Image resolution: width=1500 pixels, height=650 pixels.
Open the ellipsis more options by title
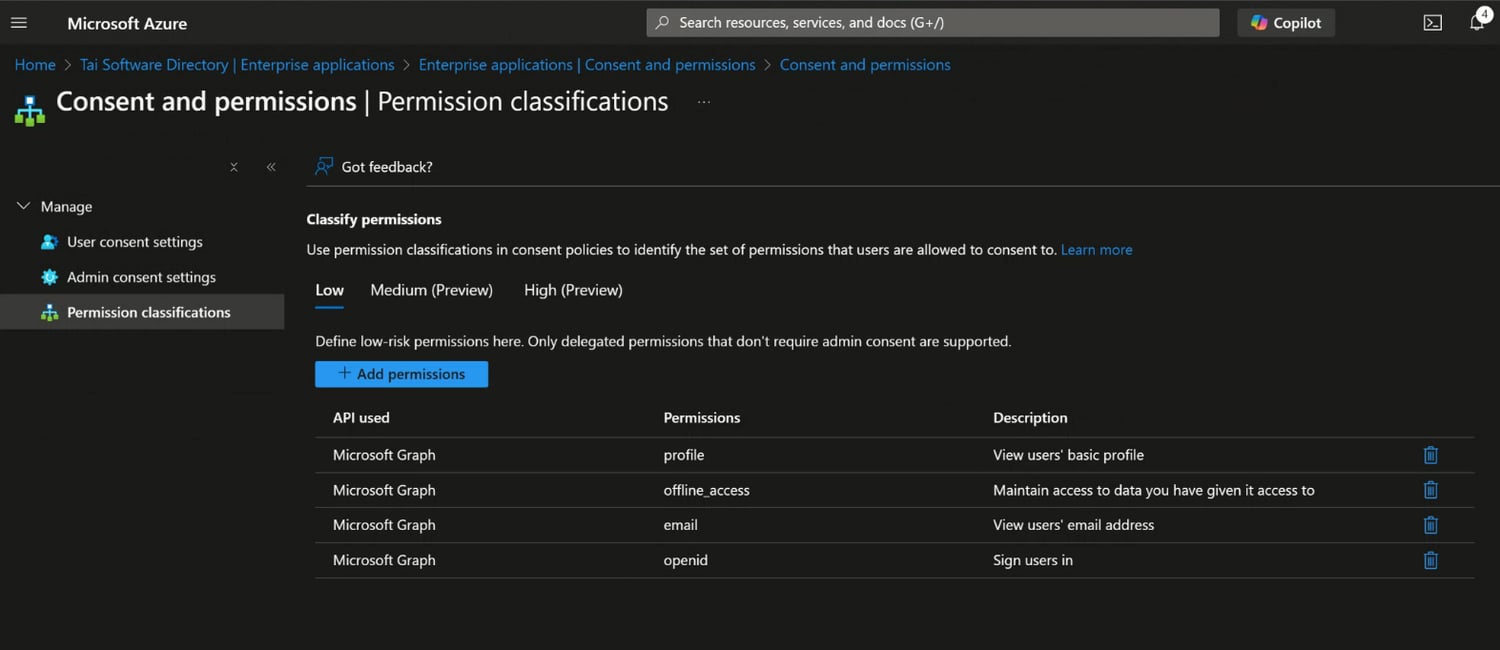[x=704, y=102]
